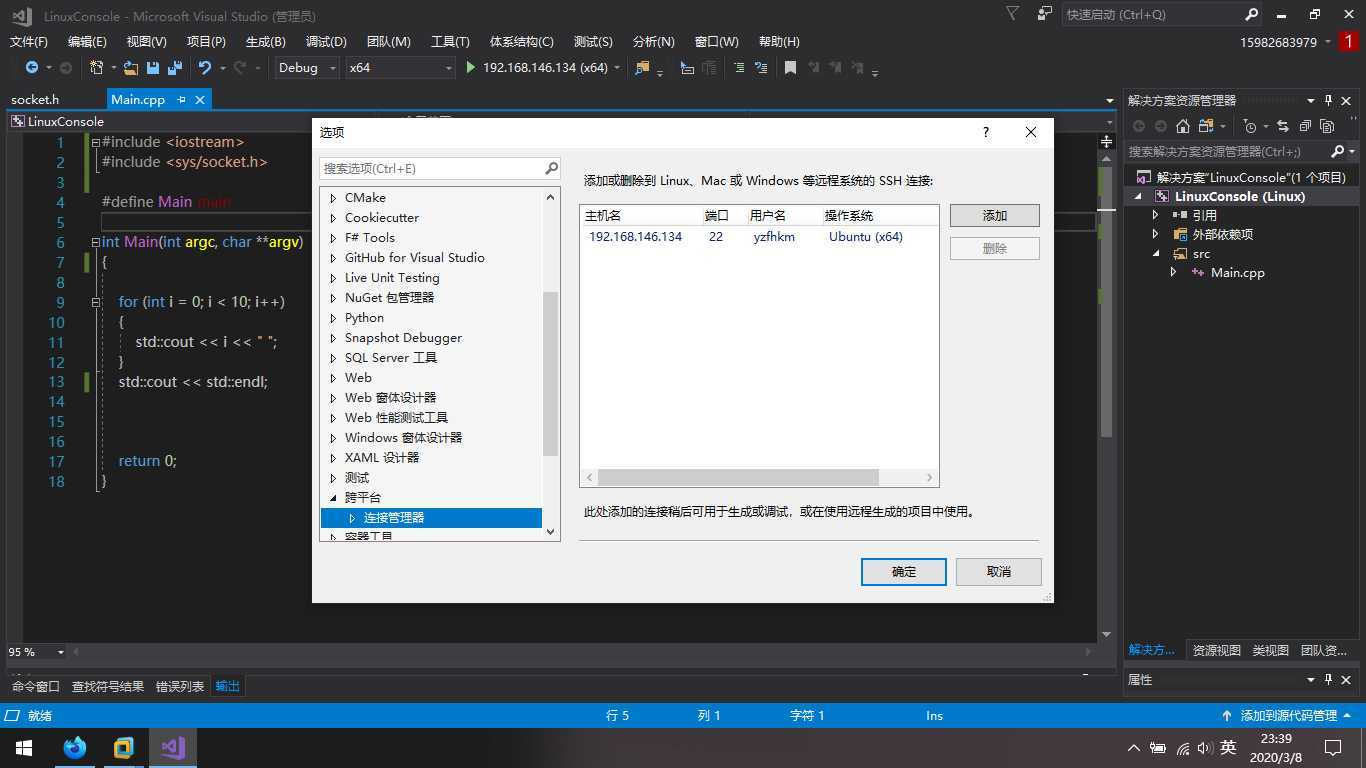Click the editor split-window handle icon
1366x768 pixels.
(1107, 142)
